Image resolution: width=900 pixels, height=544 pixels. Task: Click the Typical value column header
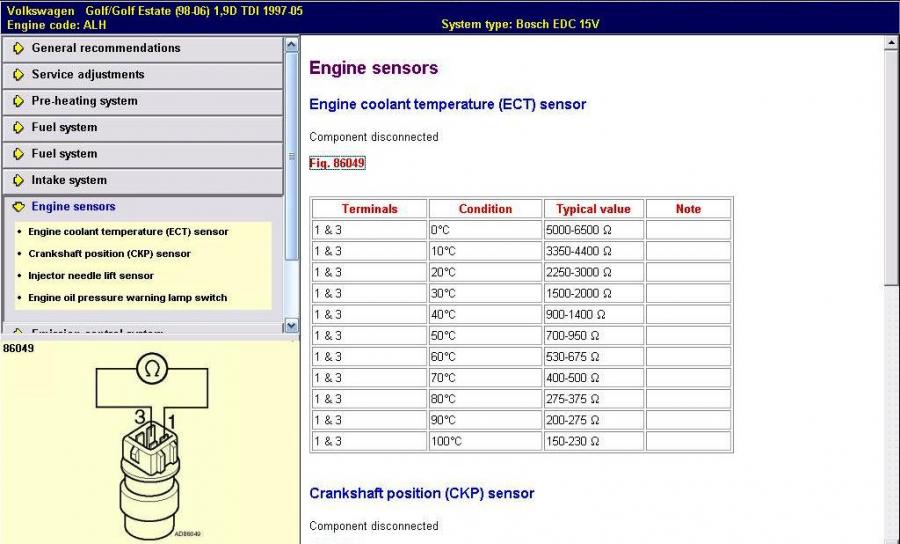593,209
